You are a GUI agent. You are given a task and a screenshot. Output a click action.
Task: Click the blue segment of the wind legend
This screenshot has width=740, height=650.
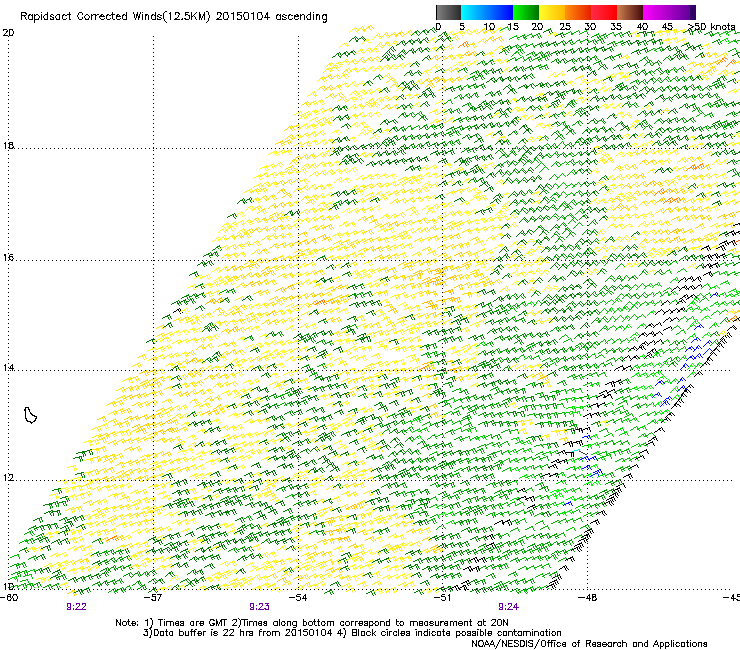click(487, 12)
